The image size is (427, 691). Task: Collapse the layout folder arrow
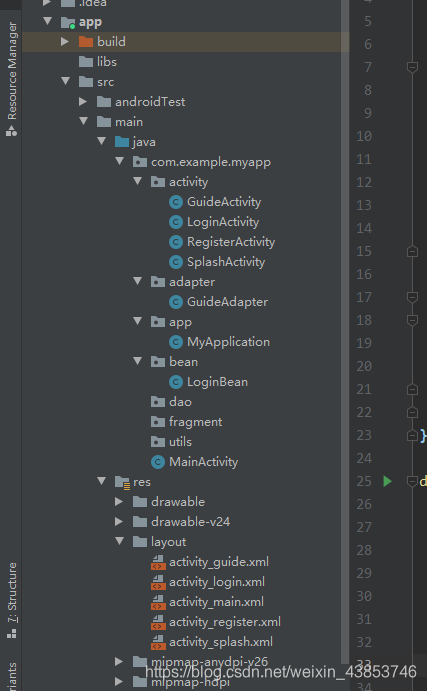pos(120,541)
